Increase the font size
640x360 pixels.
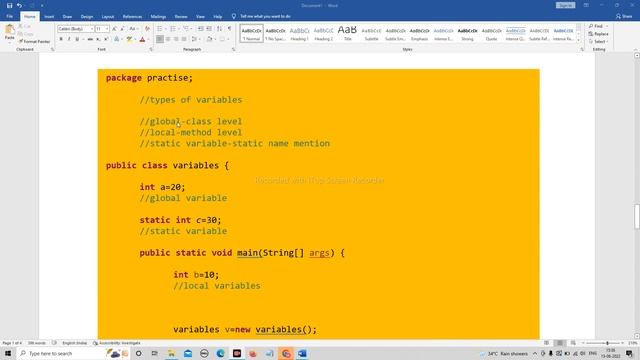(x=114, y=29)
